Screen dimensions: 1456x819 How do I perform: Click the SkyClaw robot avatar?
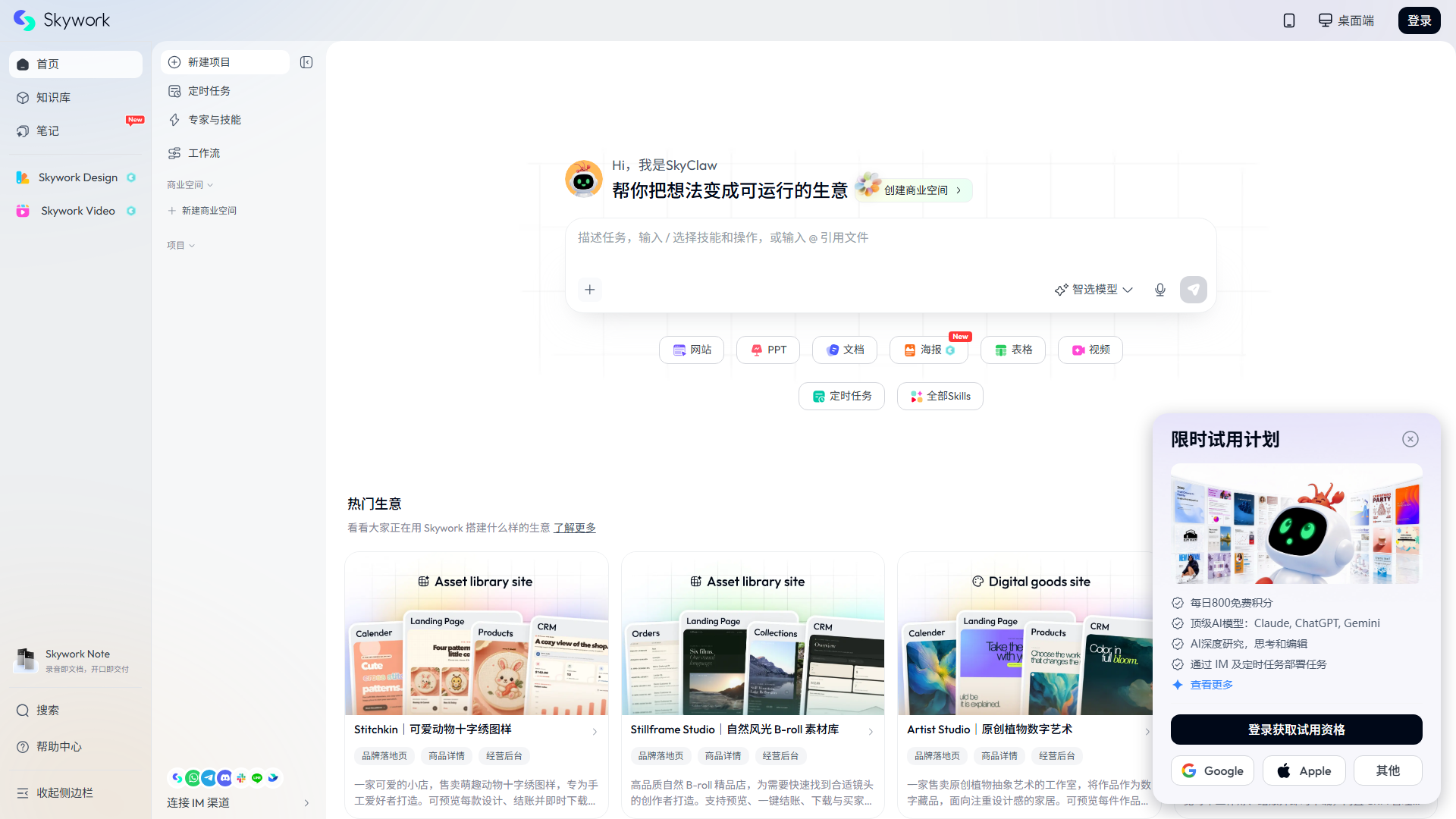click(x=584, y=179)
